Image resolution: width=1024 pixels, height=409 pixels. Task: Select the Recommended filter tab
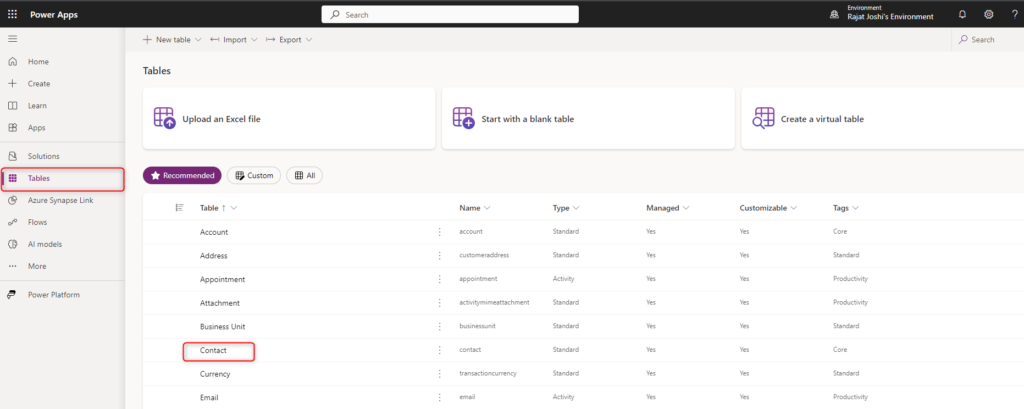tap(182, 175)
